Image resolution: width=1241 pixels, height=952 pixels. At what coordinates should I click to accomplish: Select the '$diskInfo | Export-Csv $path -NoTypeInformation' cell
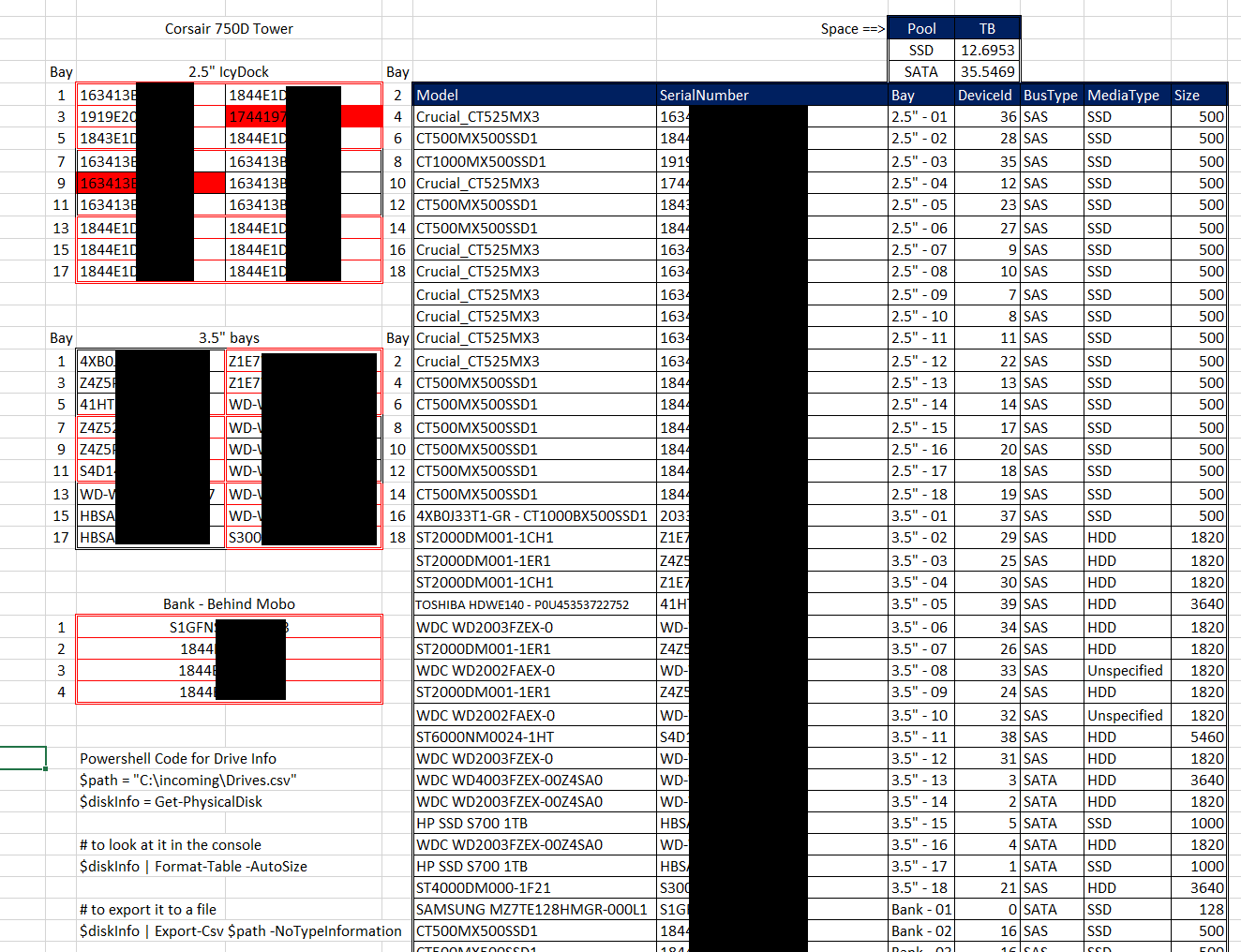pos(241,931)
